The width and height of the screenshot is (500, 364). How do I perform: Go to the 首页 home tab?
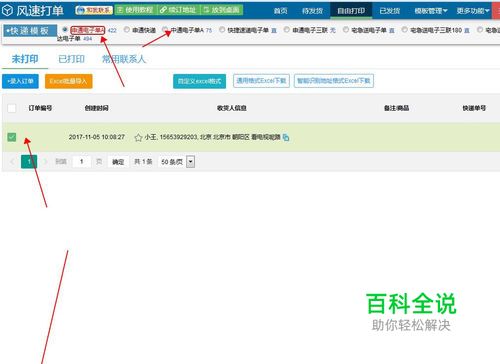[x=280, y=11]
